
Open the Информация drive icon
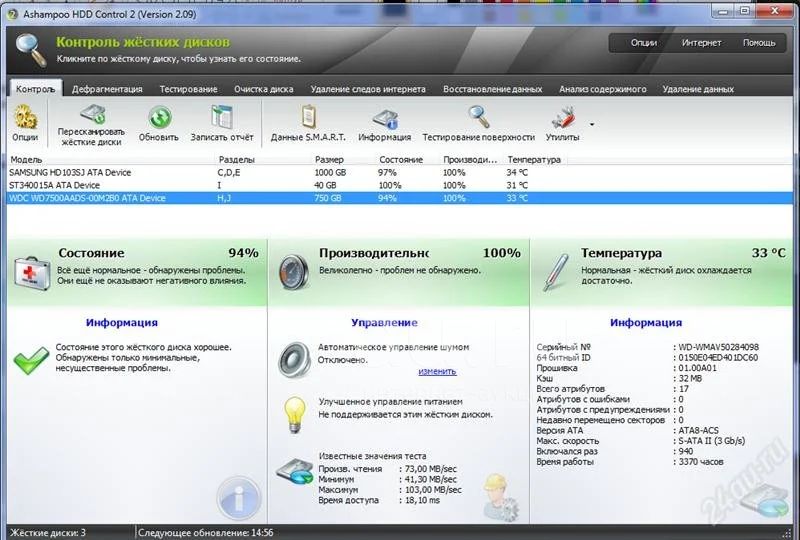point(384,119)
